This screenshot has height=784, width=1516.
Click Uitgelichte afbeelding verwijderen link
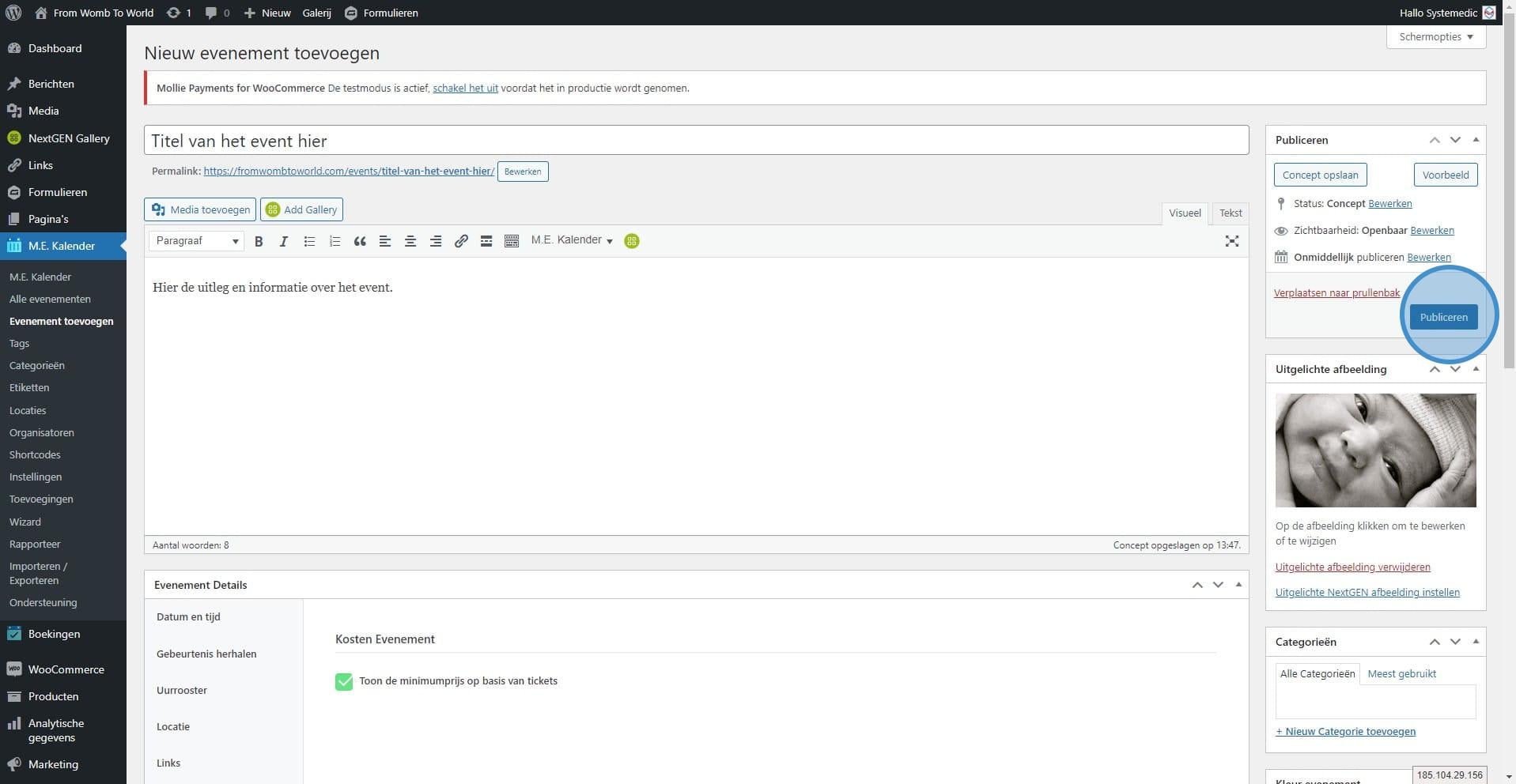click(1352, 567)
